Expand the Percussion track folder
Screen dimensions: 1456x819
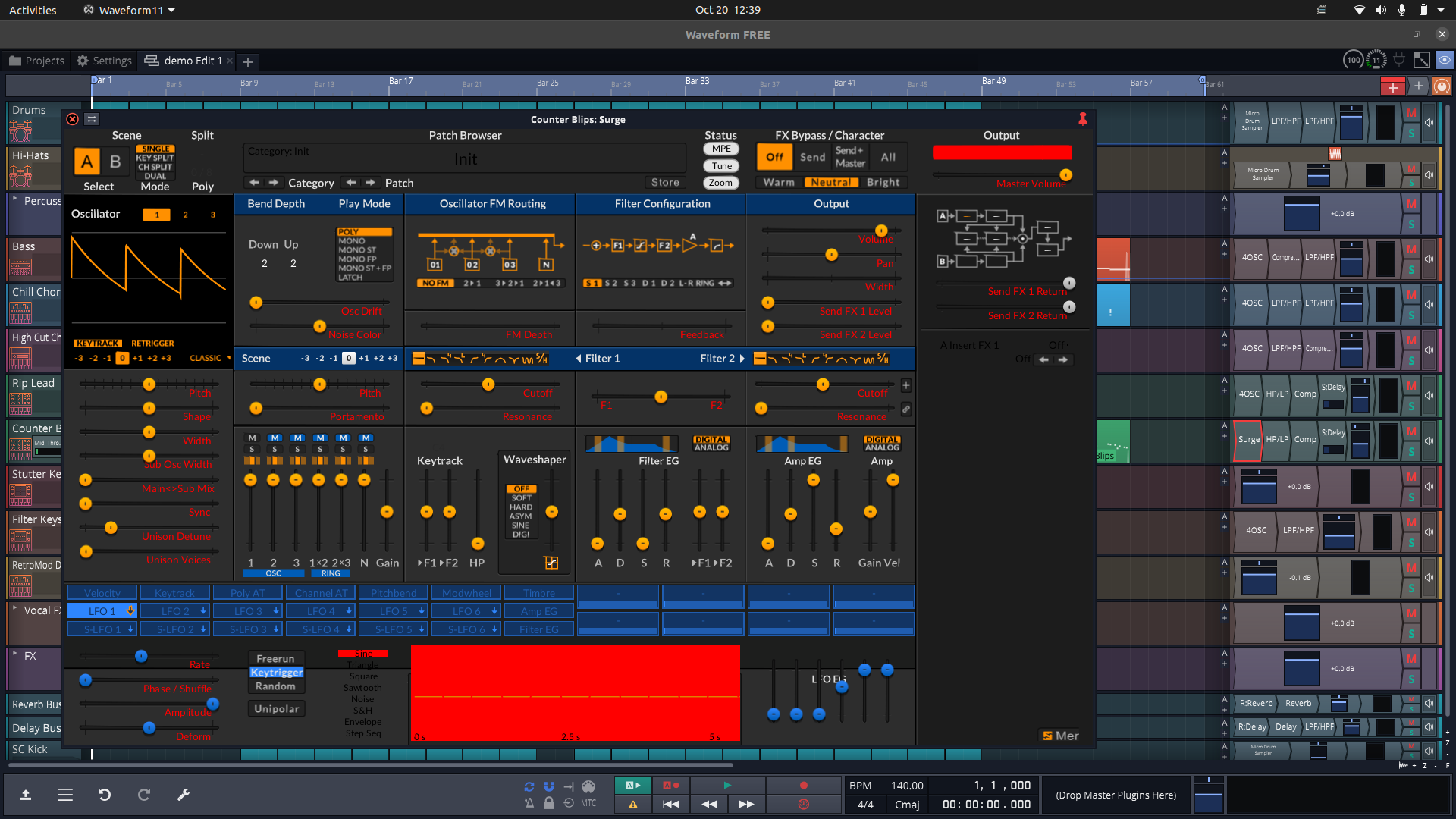14,198
